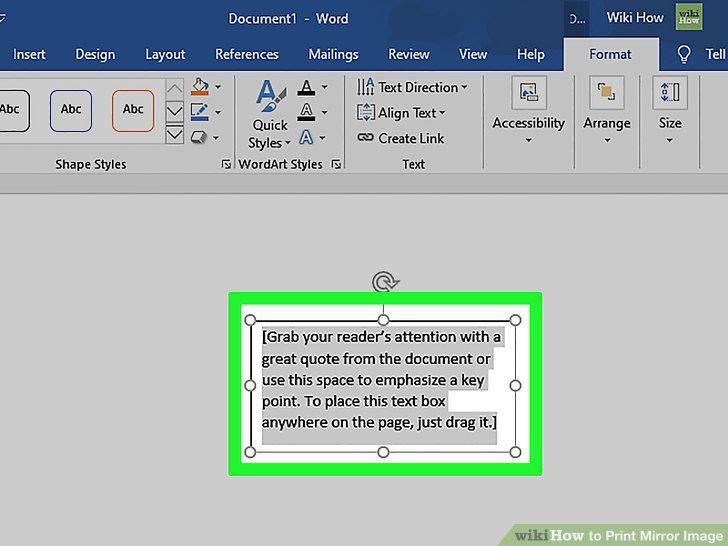Switch to the Design tab

[x=95, y=54]
